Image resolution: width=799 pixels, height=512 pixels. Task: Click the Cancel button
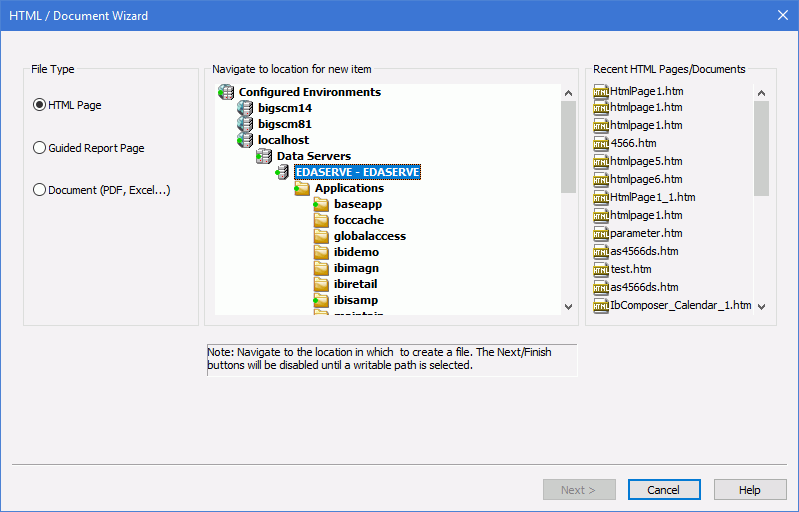(663, 490)
